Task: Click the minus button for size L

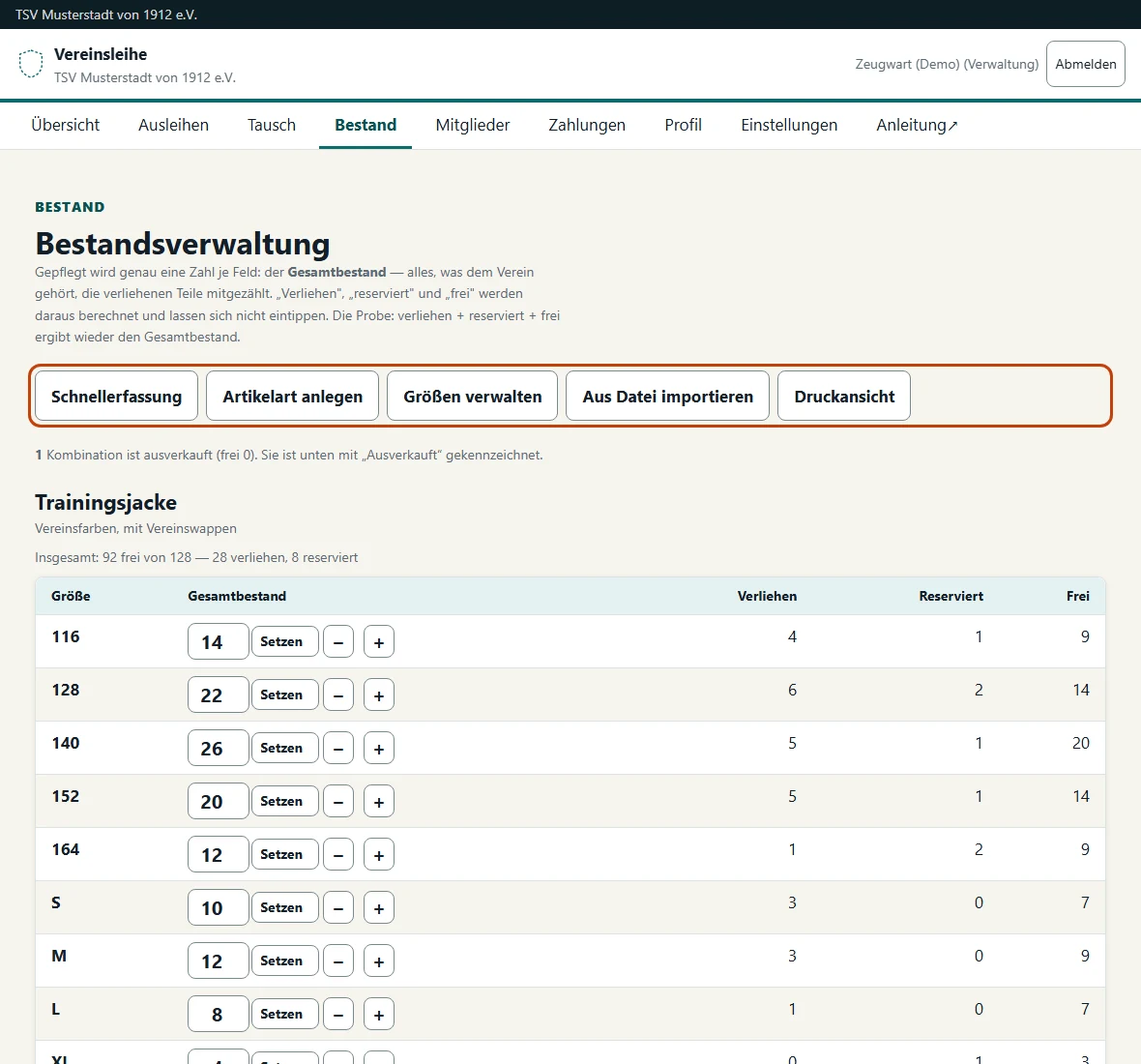Action: click(x=338, y=1014)
